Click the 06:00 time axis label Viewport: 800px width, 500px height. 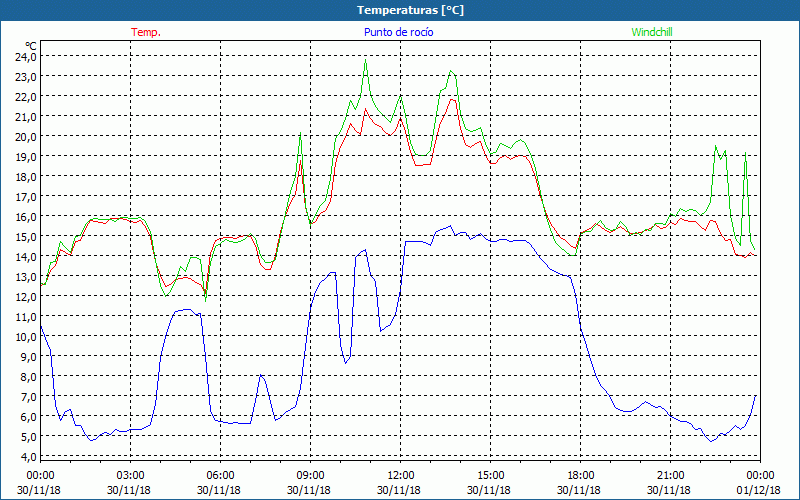219,476
